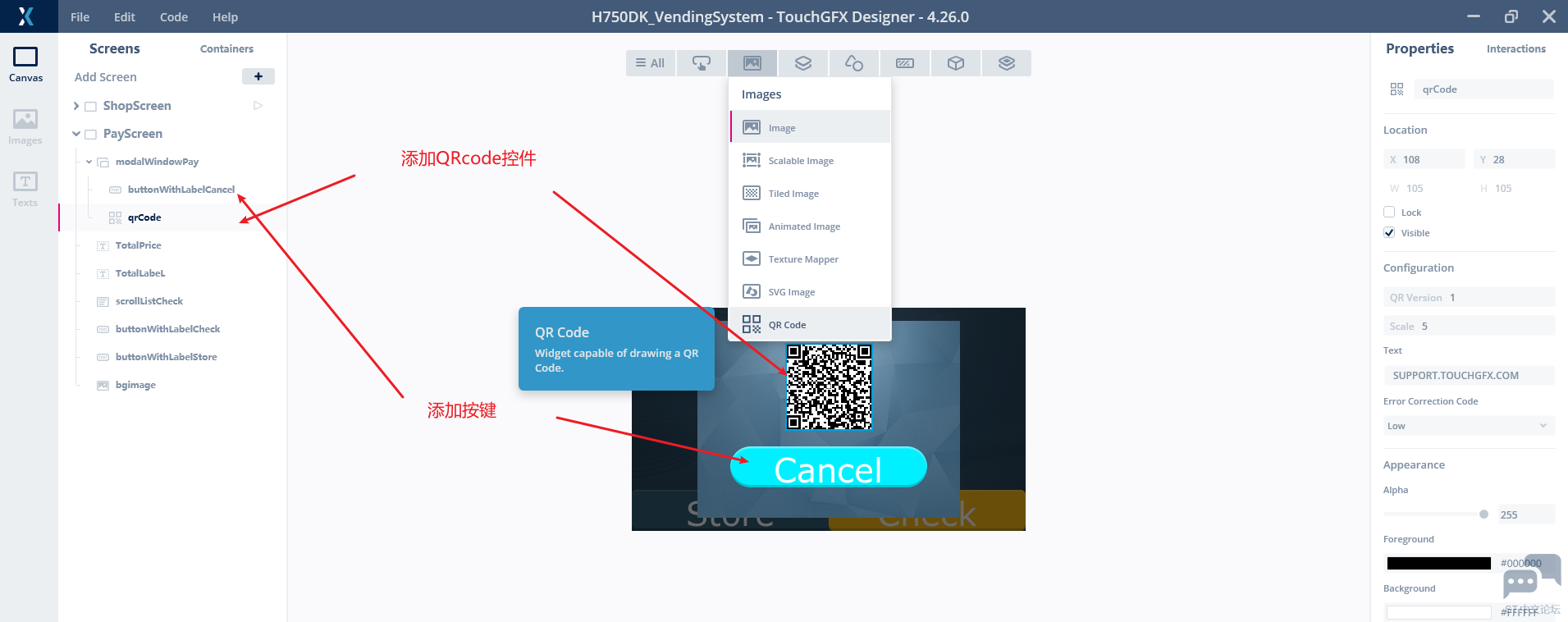Open the Error Correction Code dropdown
1568x622 pixels.
click(x=1469, y=426)
